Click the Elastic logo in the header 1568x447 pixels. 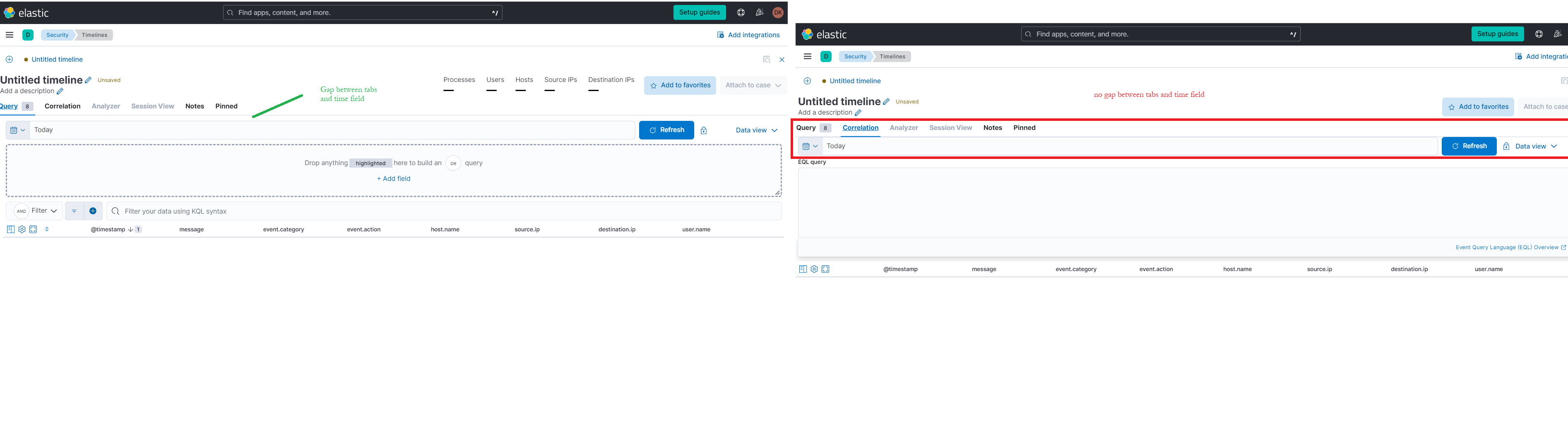pyautogui.click(x=27, y=12)
